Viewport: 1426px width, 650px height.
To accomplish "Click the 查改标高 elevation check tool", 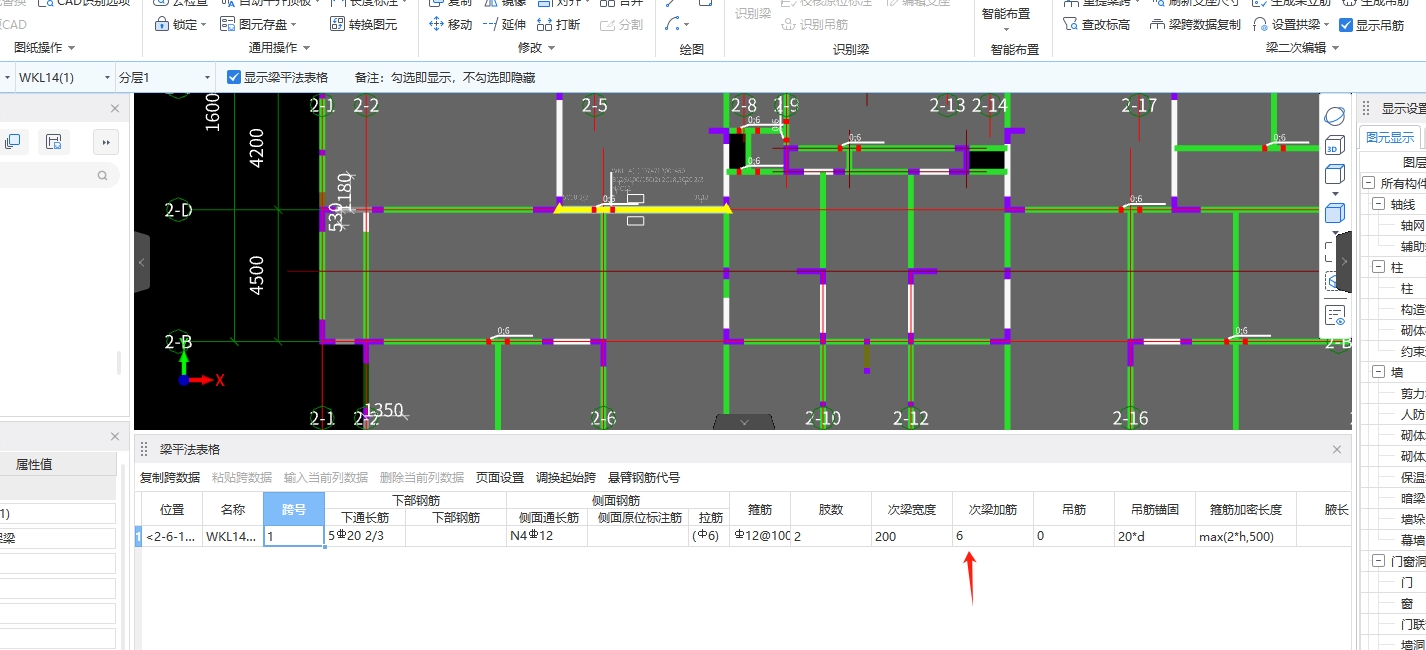I will [1097, 24].
